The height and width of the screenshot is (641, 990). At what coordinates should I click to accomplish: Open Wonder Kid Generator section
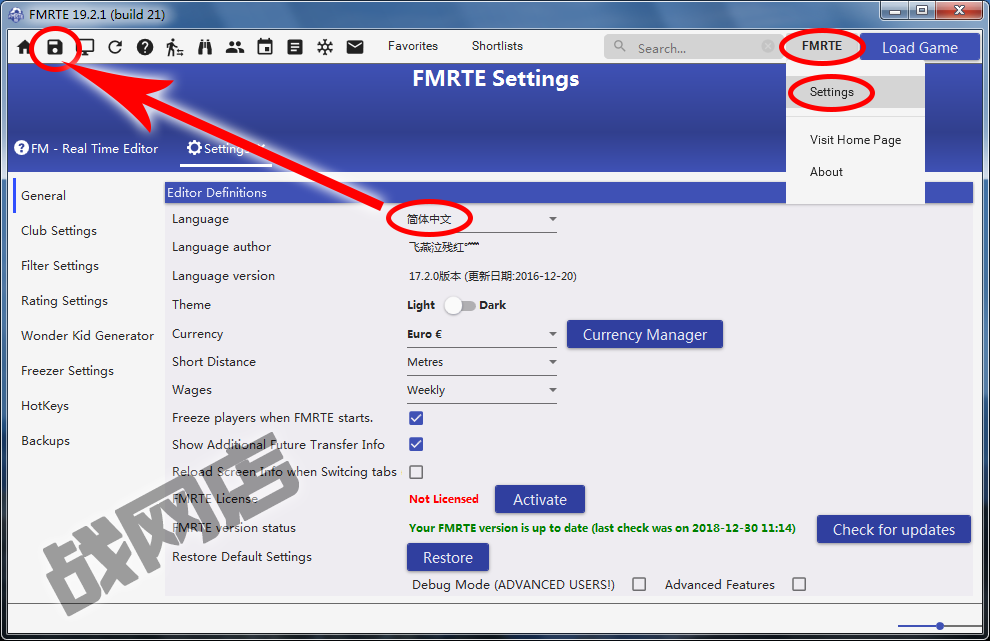[86, 336]
